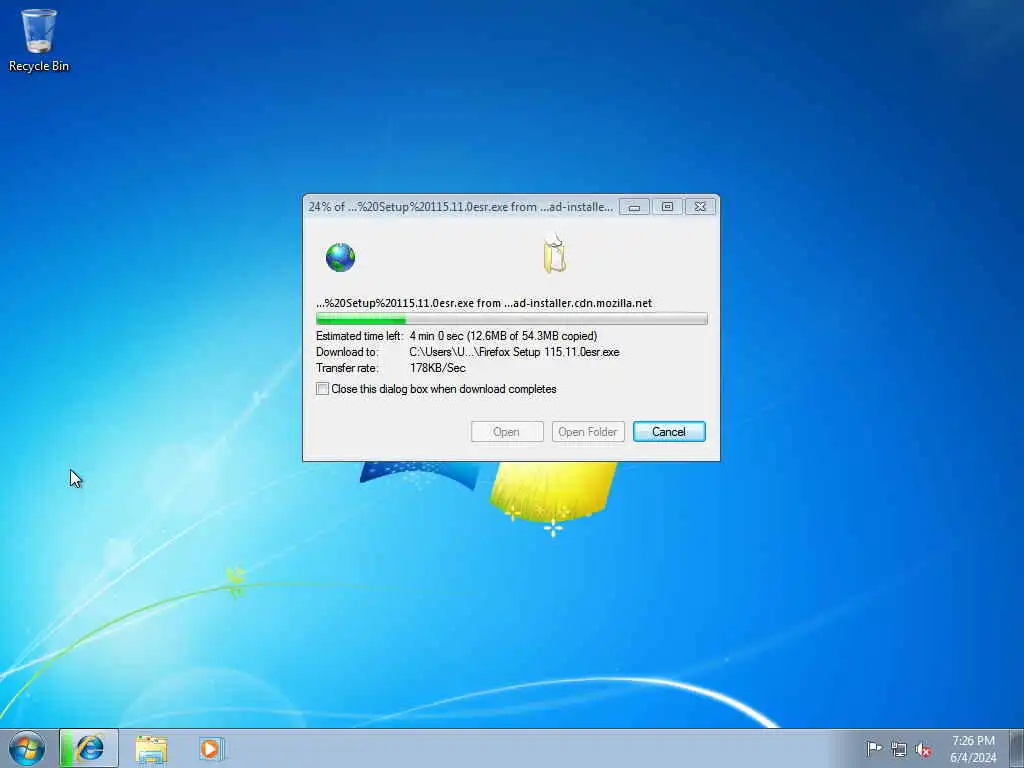Viewport: 1024px width, 768px height.
Task: Click the Windows Start orb
Action: click(27, 748)
